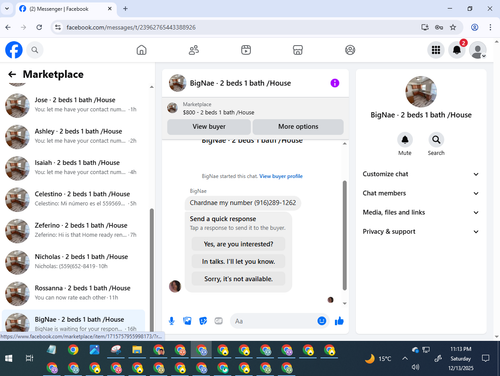Click the More options button
The width and height of the screenshot is (500, 376).
tap(298, 127)
